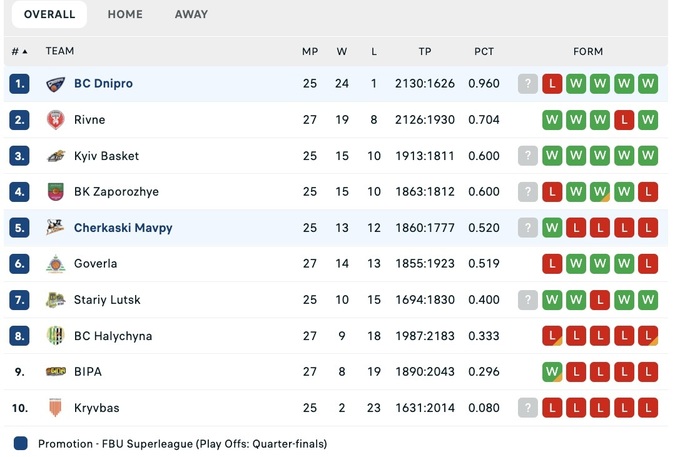Open the Stariy Lutsk team link
Screen dimensions: 680x457
pyautogui.click(x=107, y=300)
